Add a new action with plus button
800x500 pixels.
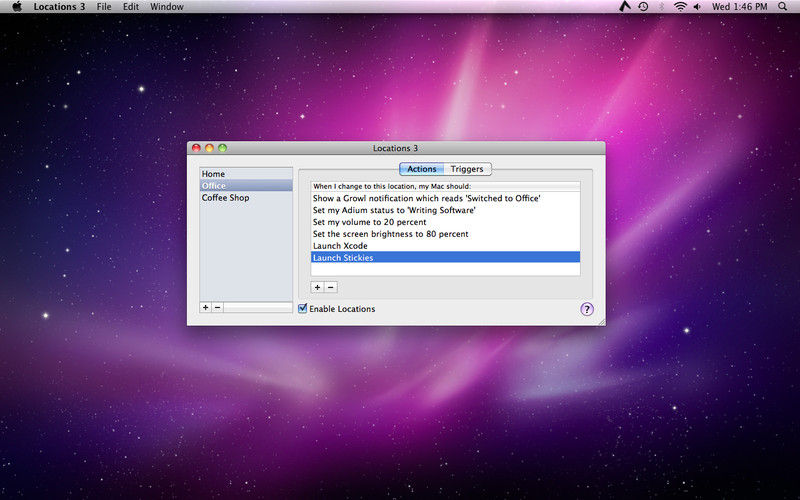click(317, 287)
